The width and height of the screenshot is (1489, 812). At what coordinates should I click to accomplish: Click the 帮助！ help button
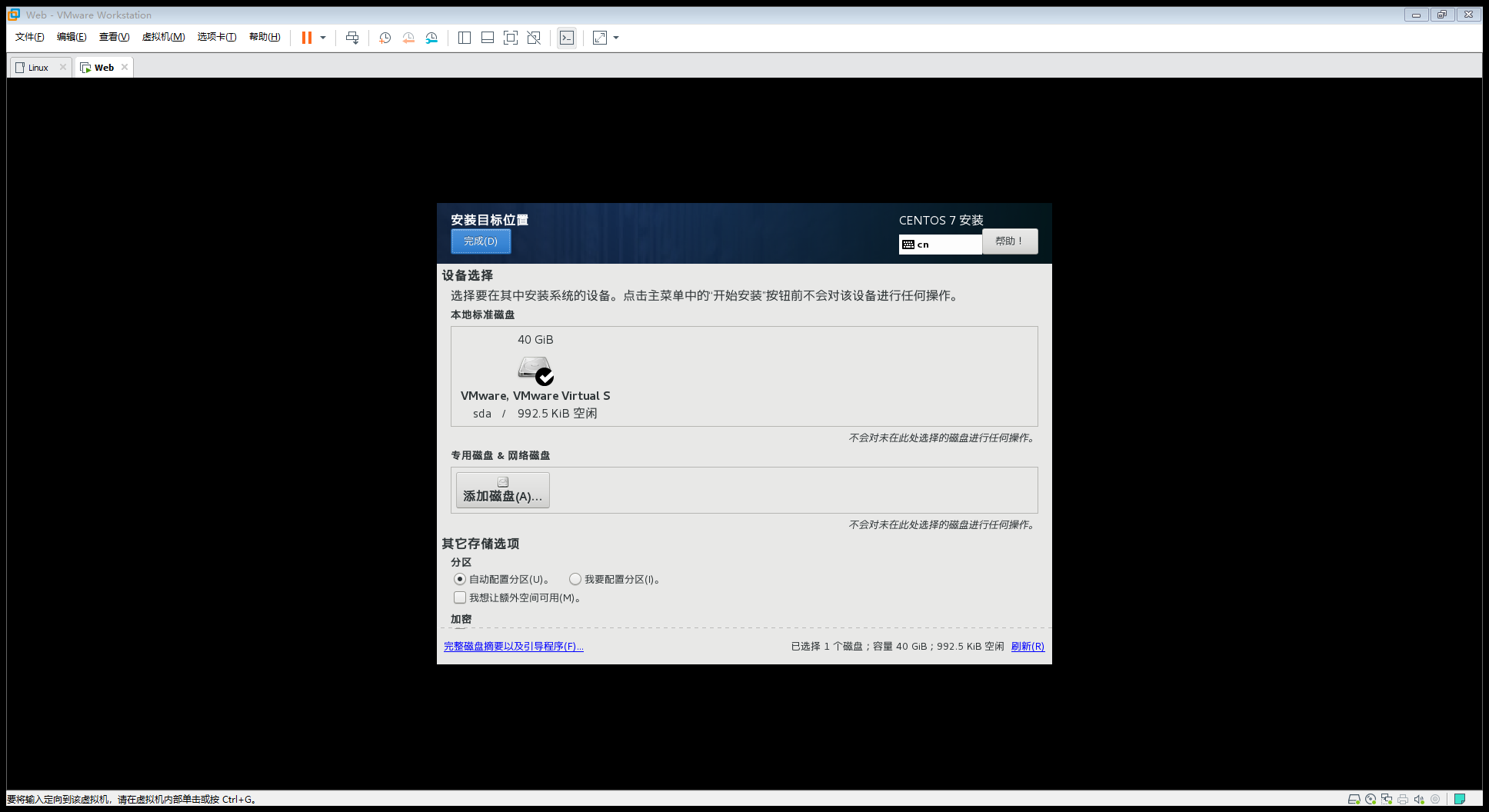click(x=1010, y=241)
